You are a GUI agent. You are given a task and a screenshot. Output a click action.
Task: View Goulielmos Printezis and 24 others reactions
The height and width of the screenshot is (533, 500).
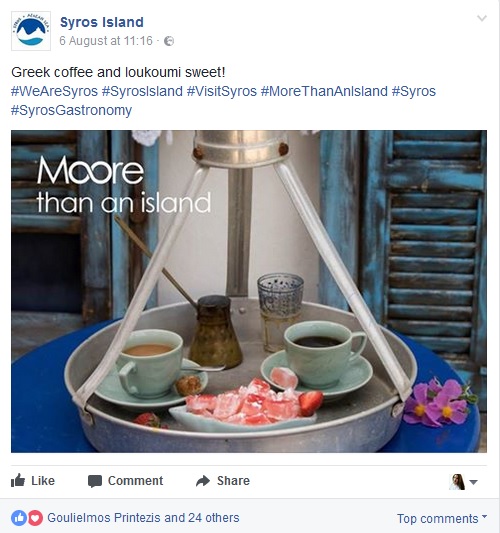(143, 518)
